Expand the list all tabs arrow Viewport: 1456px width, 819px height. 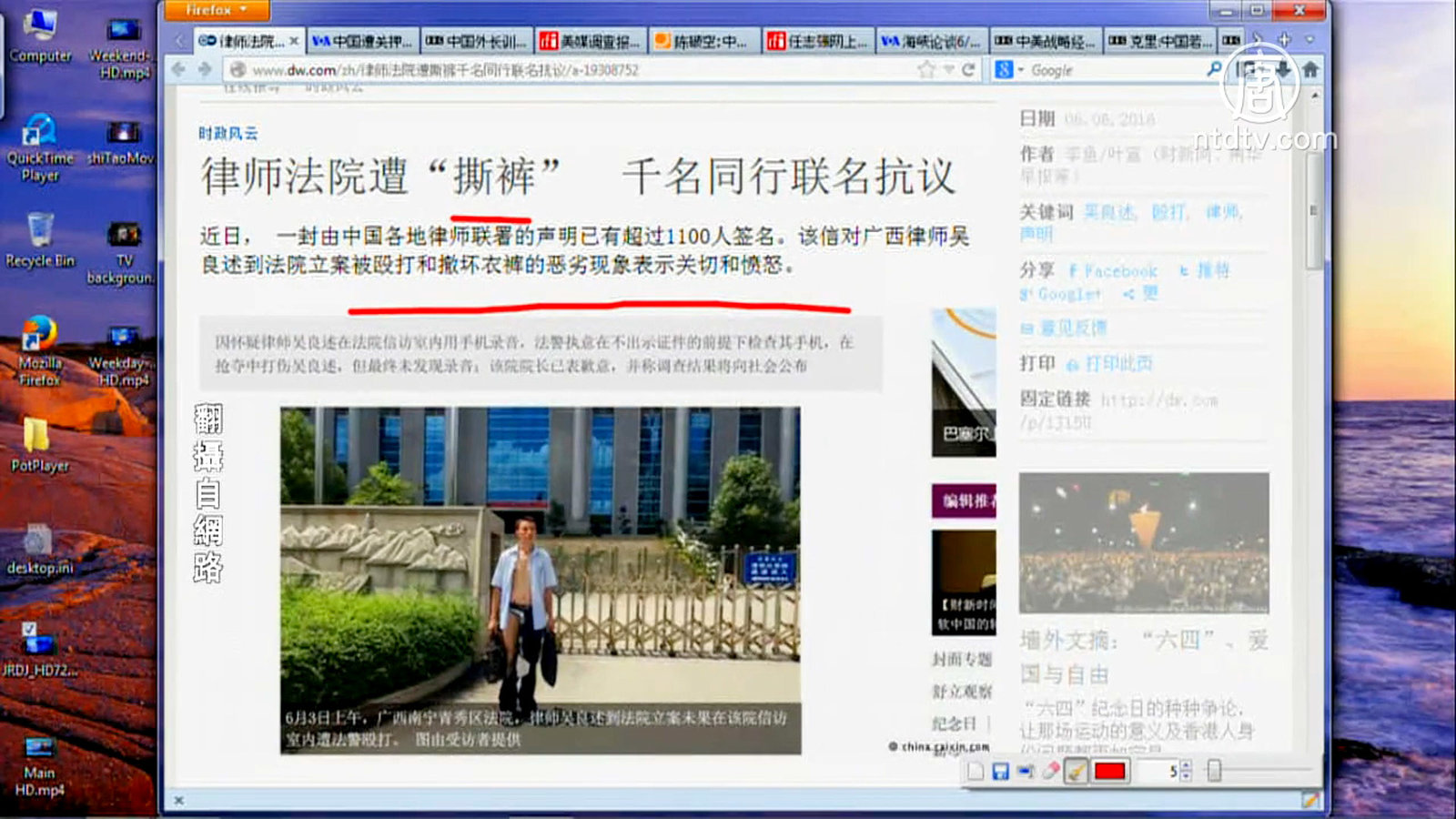click(1309, 40)
